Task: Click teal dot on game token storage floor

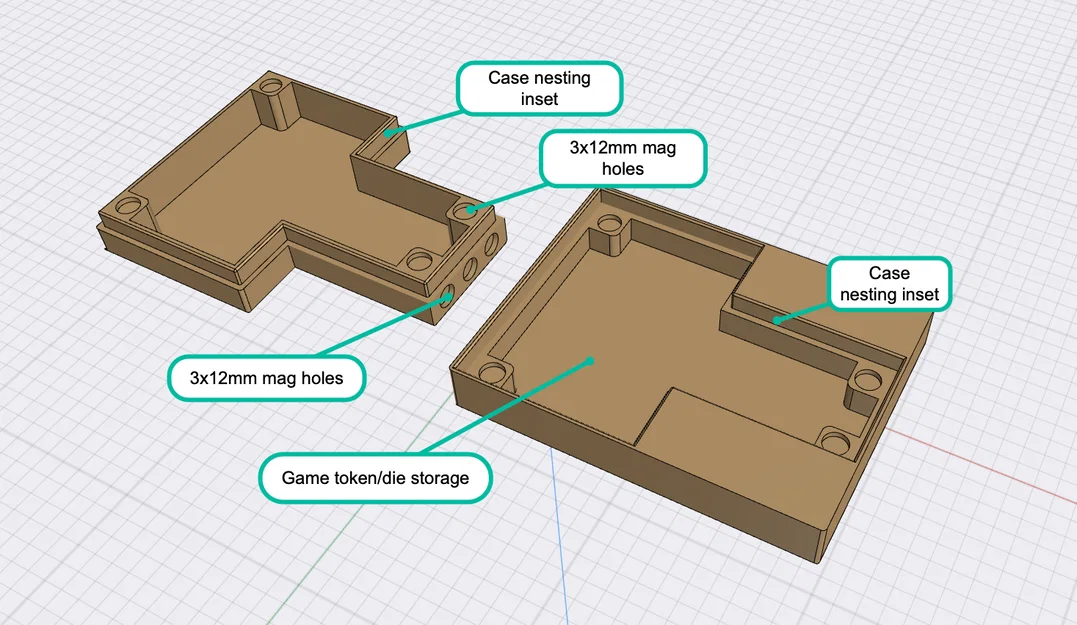Action: point(590,360)
